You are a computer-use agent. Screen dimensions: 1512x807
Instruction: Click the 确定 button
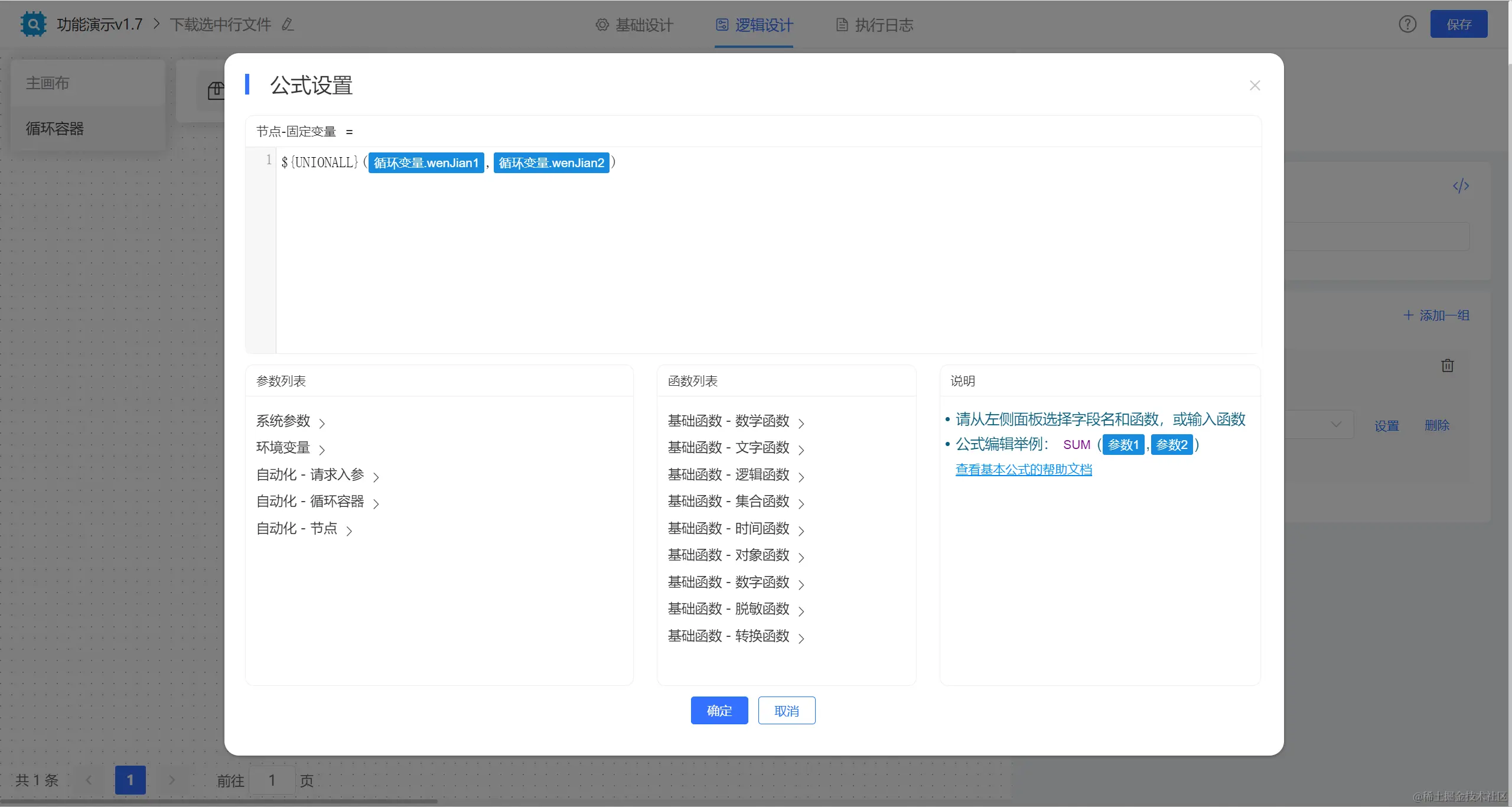pyautogui.click(x=719, y=711)
